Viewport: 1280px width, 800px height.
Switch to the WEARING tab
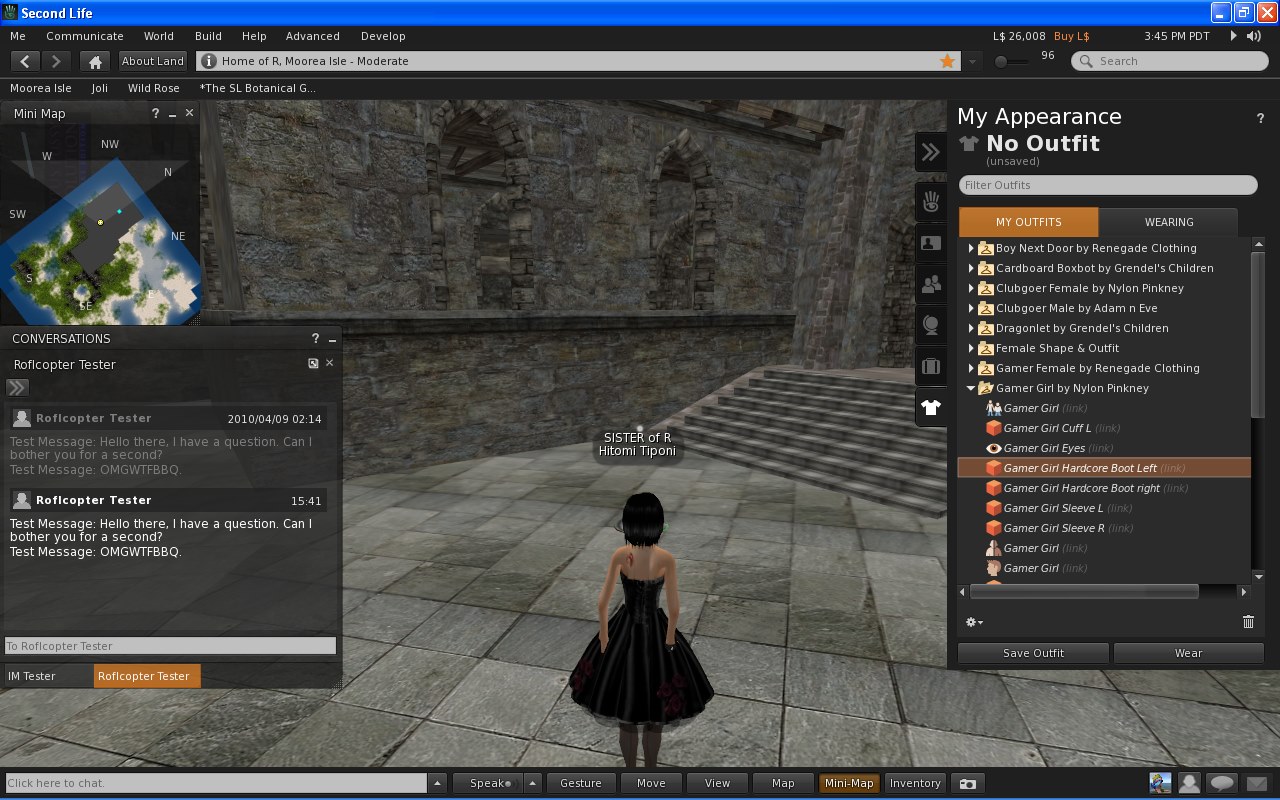pos(1168,222)
